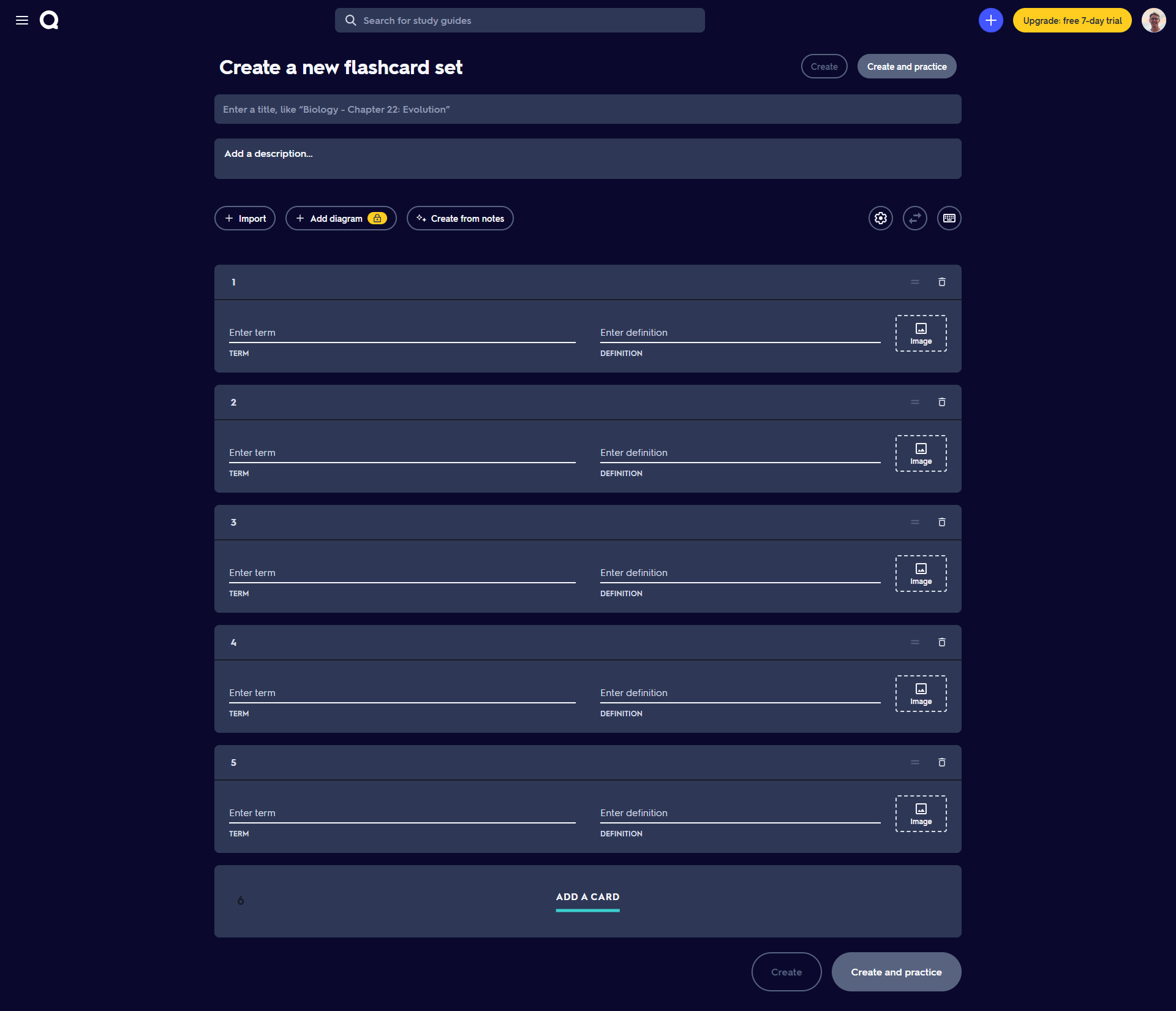This screenshot has height=1011, width=1176.
Task: Open the hamburger navigation menu
Action: point(22,20)
